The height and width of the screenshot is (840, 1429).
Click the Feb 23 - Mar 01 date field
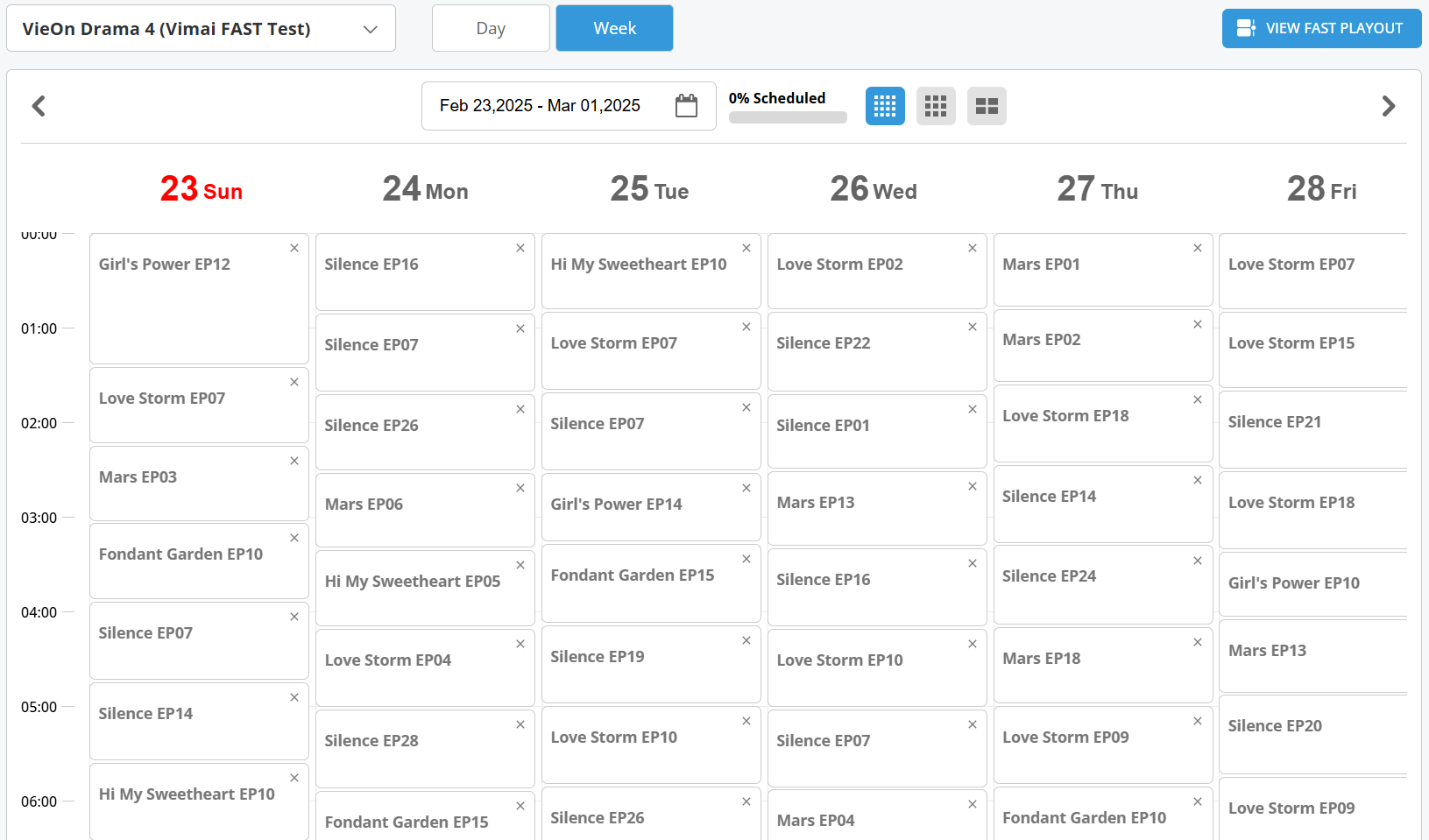click(x=540, y=106)
